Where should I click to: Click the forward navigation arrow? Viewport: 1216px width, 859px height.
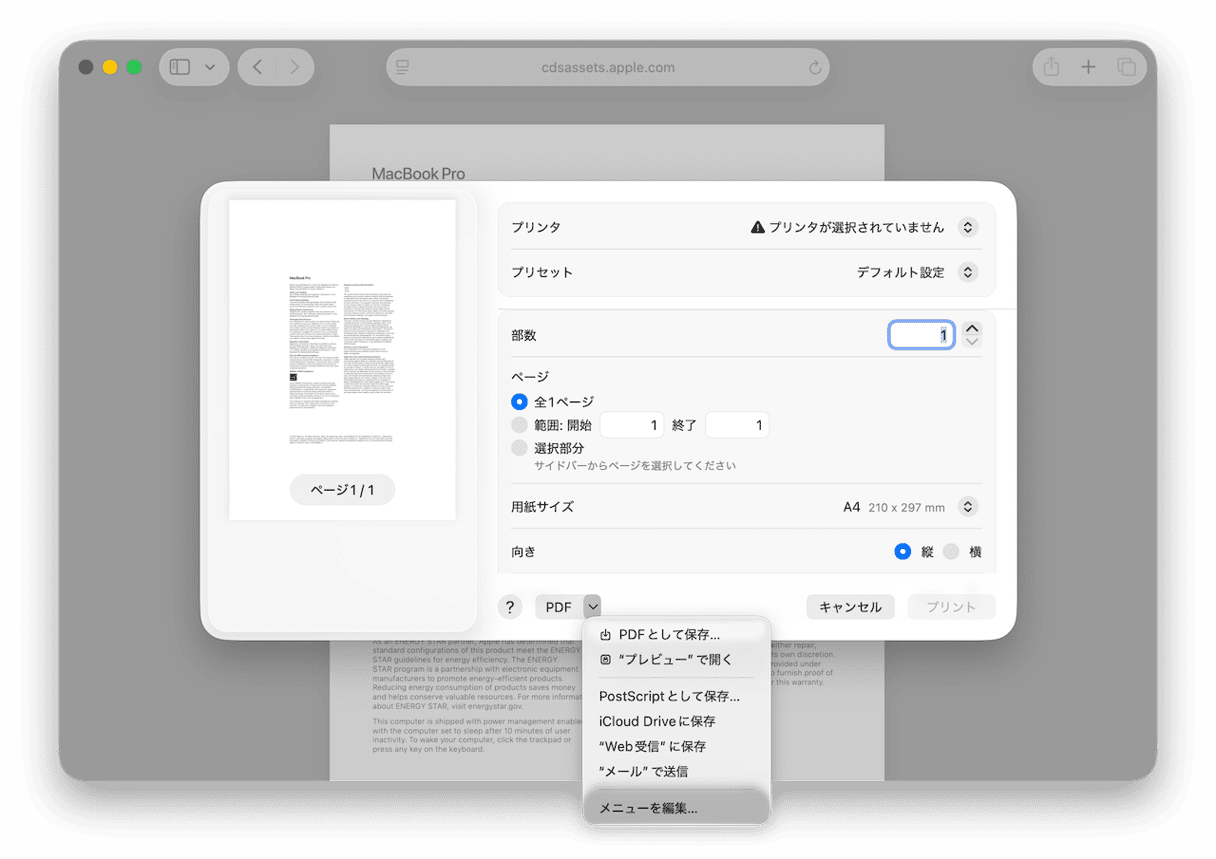[295, 67]
